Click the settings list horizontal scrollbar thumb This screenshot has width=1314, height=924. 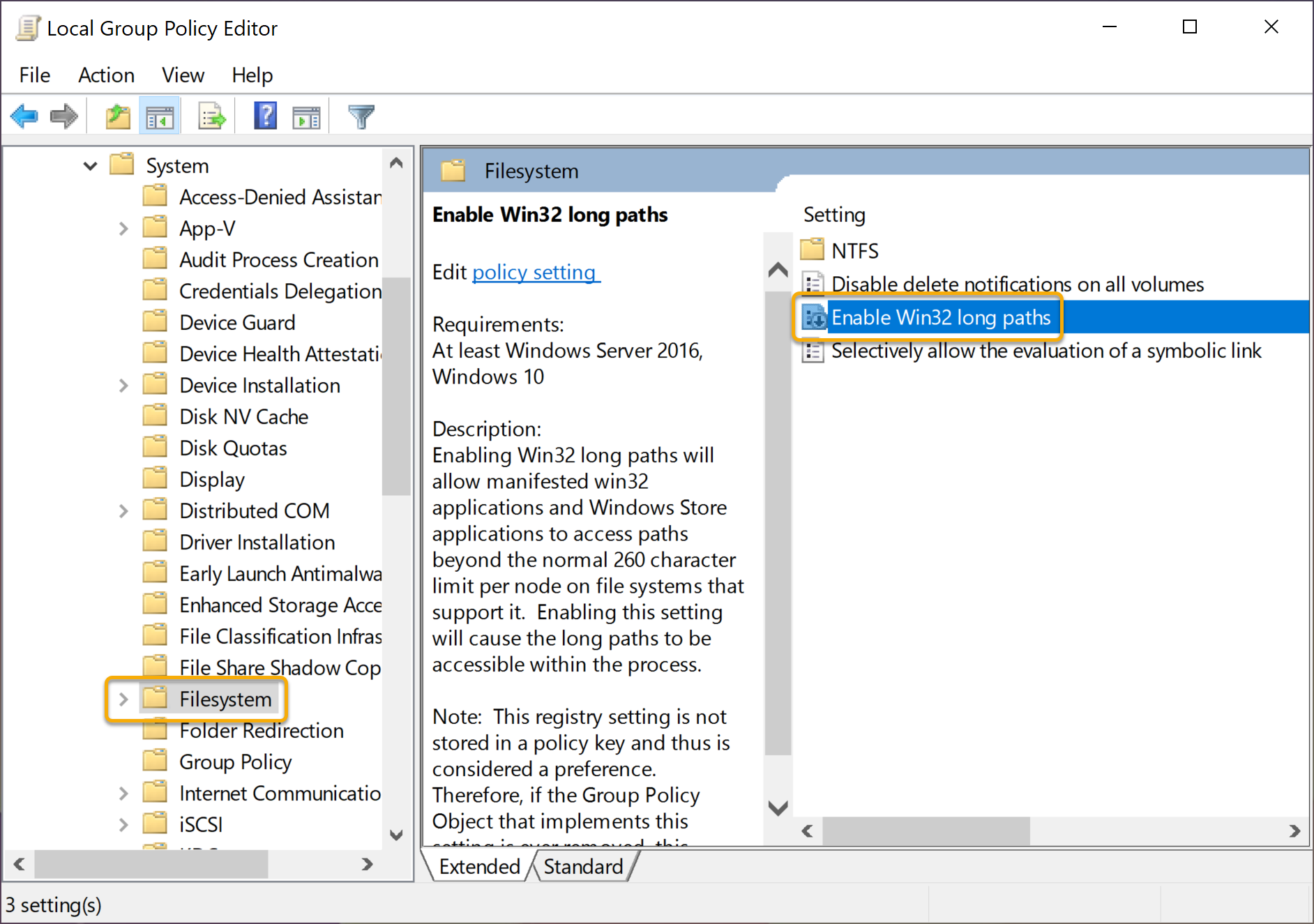[926, 831]
